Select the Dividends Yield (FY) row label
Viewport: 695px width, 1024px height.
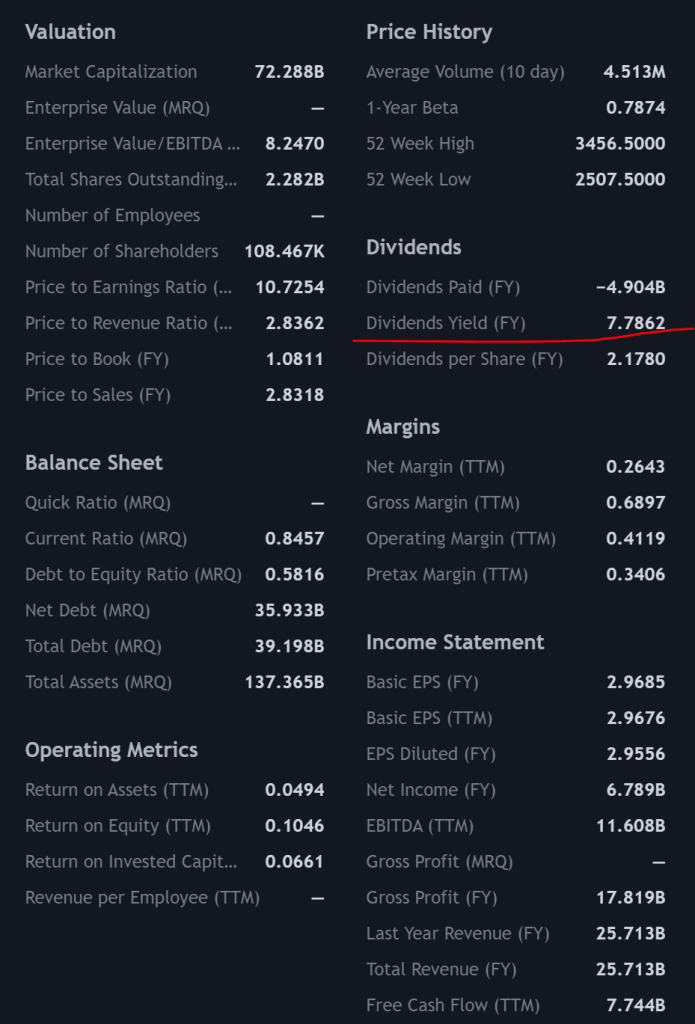pyautogui.click(x=445, y=323)
